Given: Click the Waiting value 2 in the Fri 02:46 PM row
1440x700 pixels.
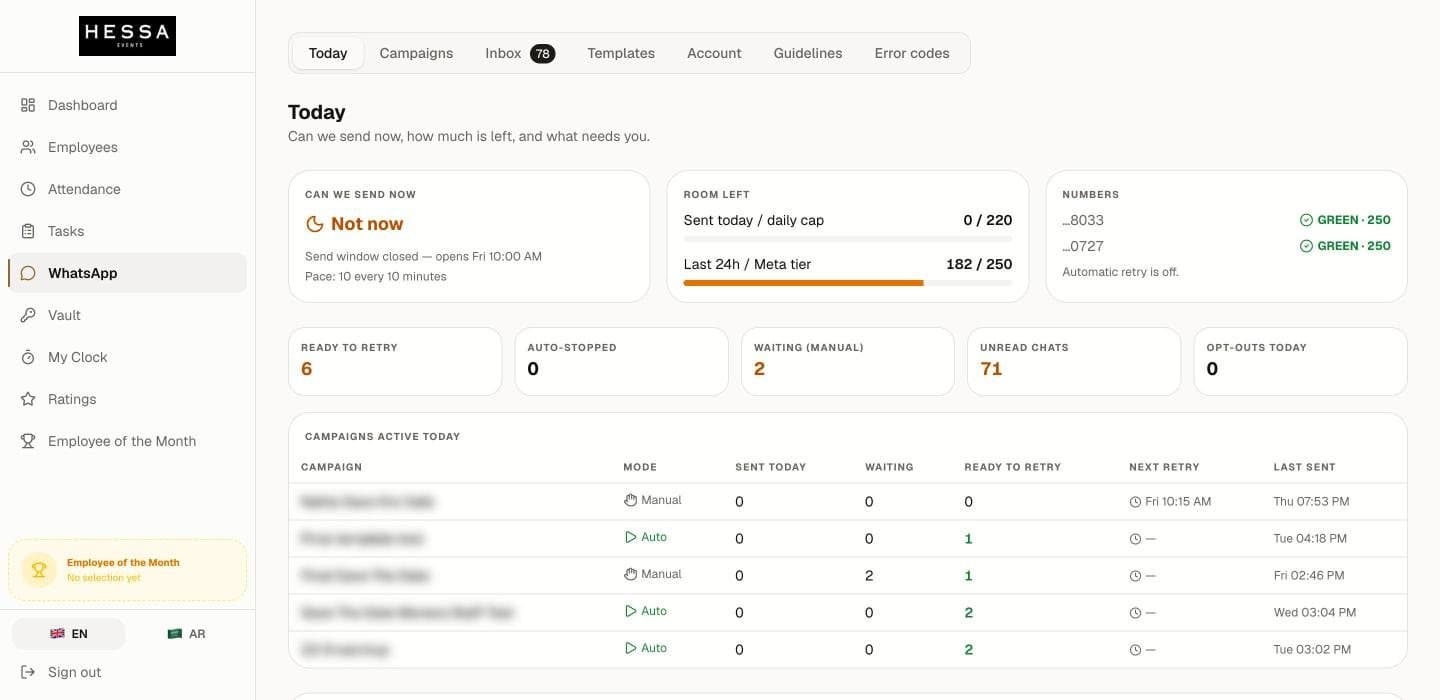Looking at the screenshot, I should pos(869,576).
